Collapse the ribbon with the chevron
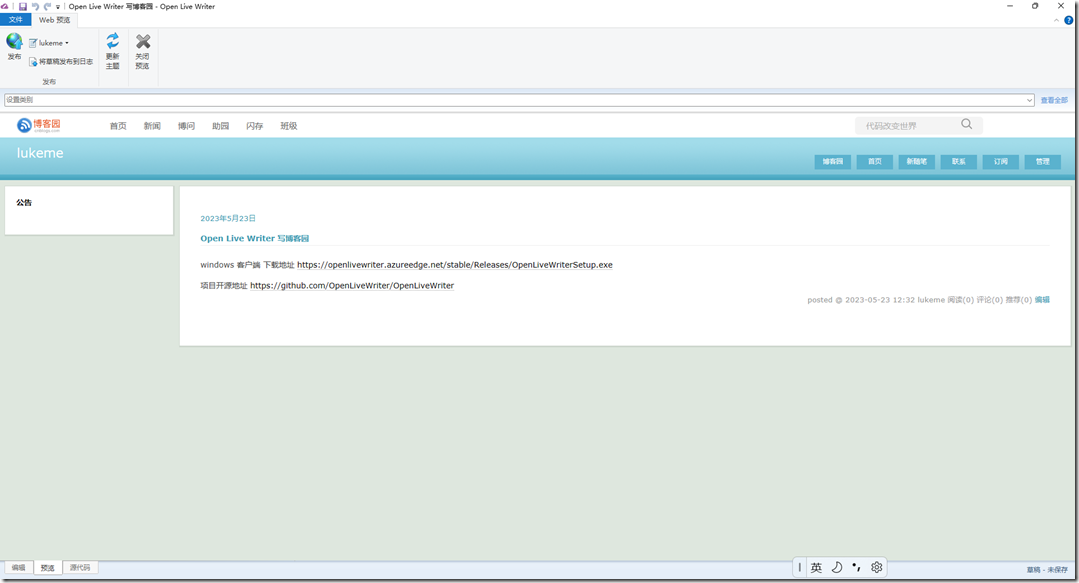 (1056, 21)
